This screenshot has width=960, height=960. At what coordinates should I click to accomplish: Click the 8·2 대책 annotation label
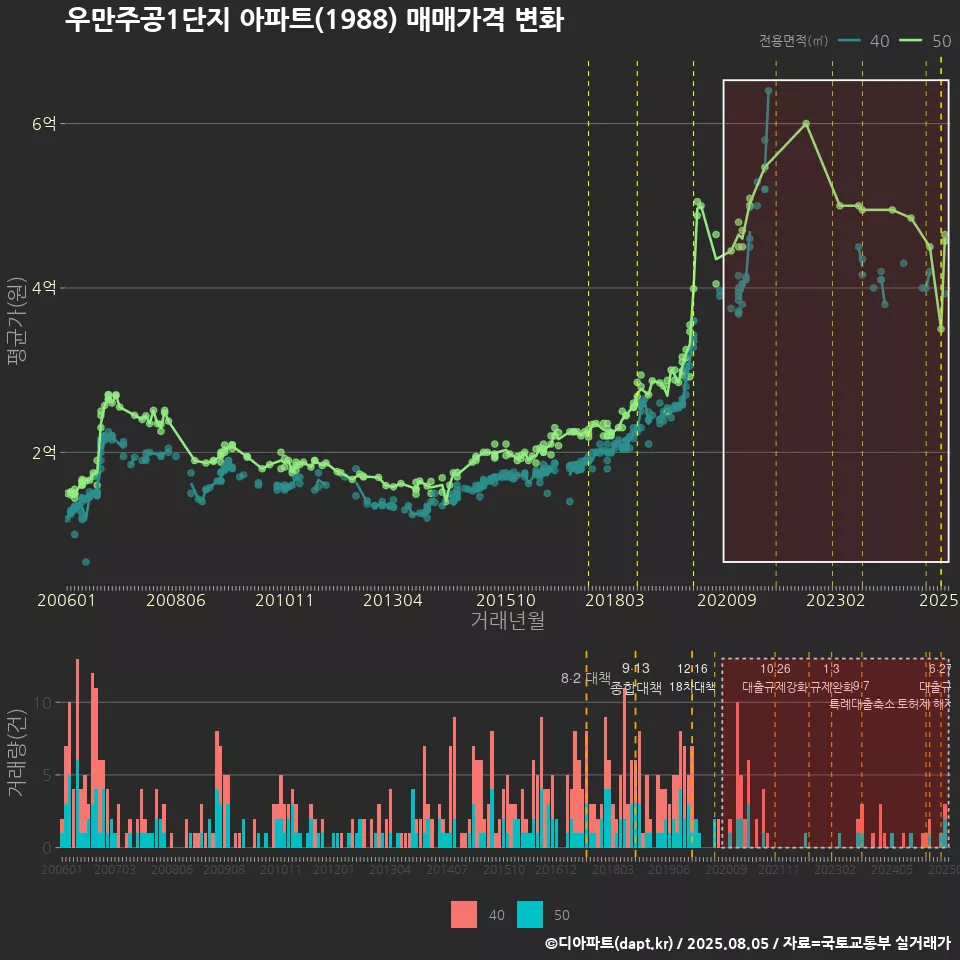[585, 678]
